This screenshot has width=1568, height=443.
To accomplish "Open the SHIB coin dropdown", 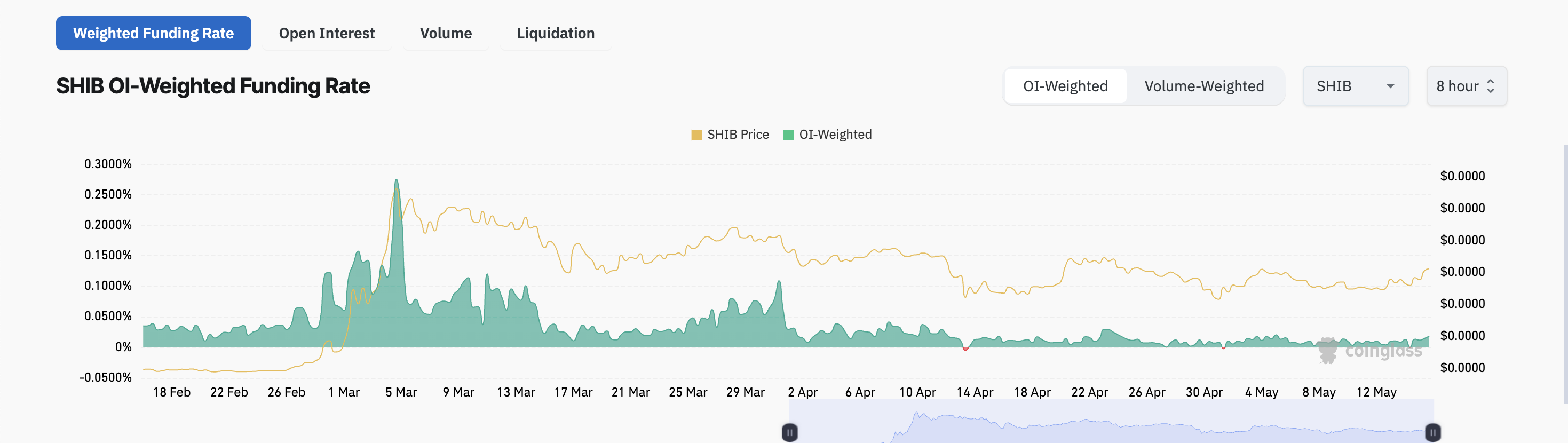I will 1355,86.
